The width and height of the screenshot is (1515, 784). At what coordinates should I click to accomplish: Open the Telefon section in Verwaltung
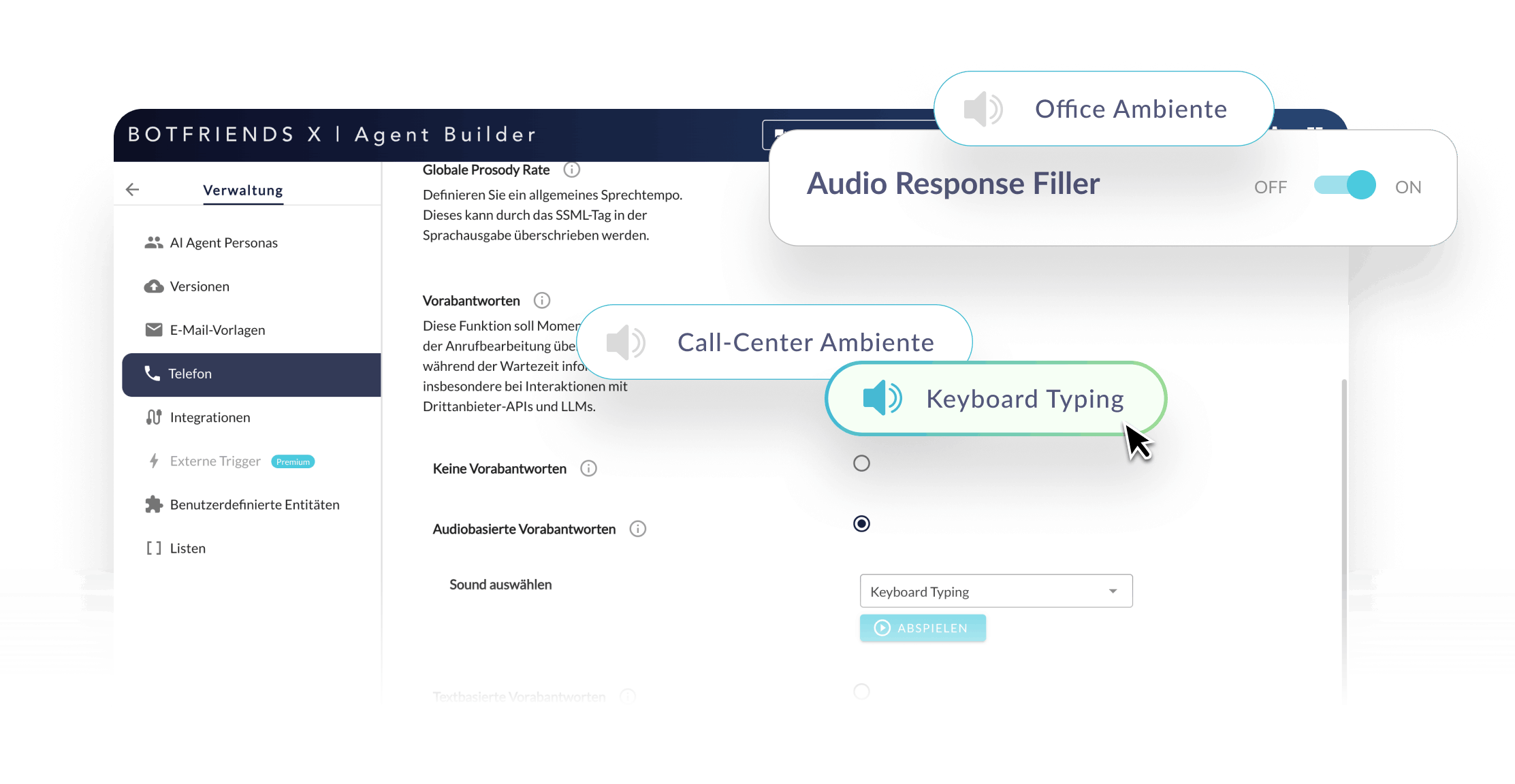(189, 374)
